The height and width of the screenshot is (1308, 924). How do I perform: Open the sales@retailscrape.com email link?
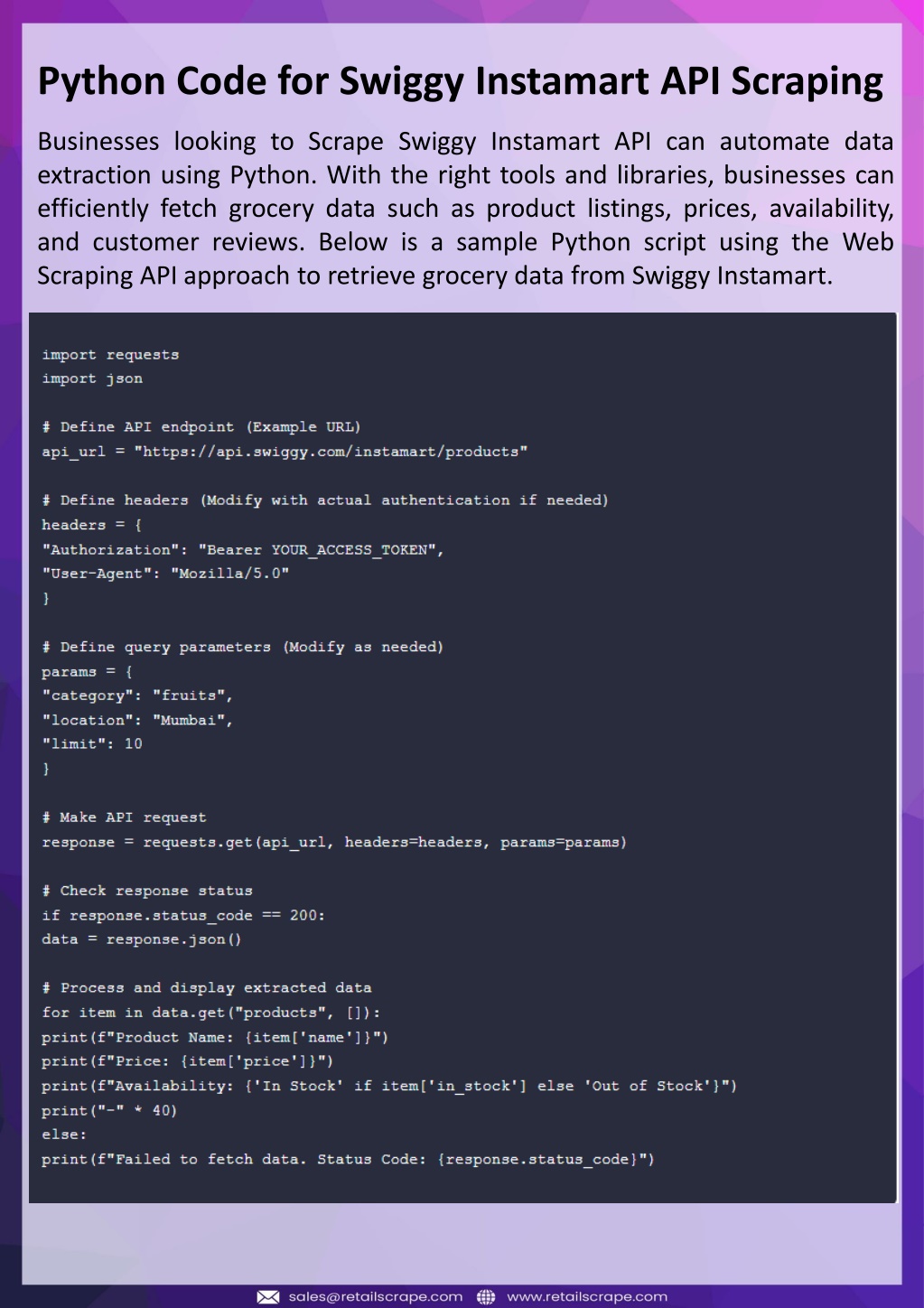tap(376, 1297)
